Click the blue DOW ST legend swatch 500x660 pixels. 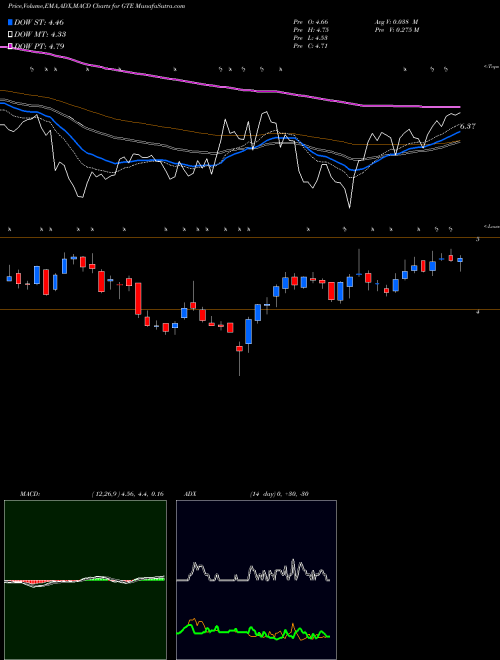[x=10, y=22]
